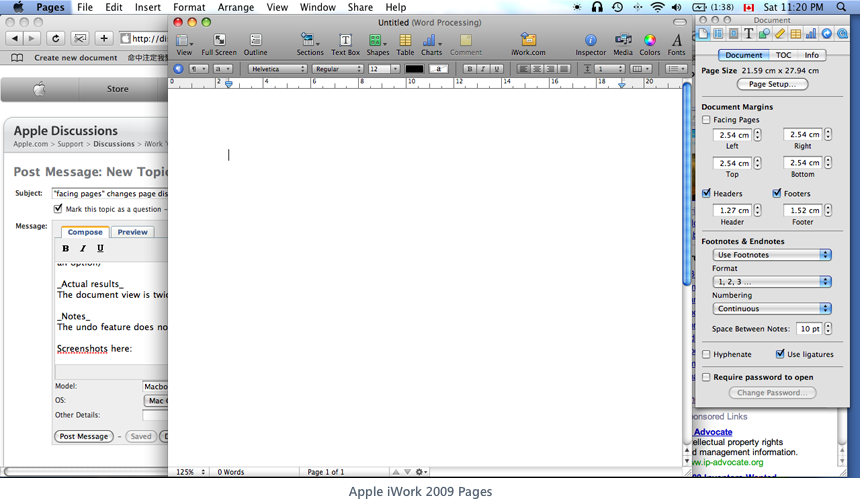Screen dimensions: 860x500
Task: Open the footnote Format 1, 2, 3 popup
Action: 772,282
